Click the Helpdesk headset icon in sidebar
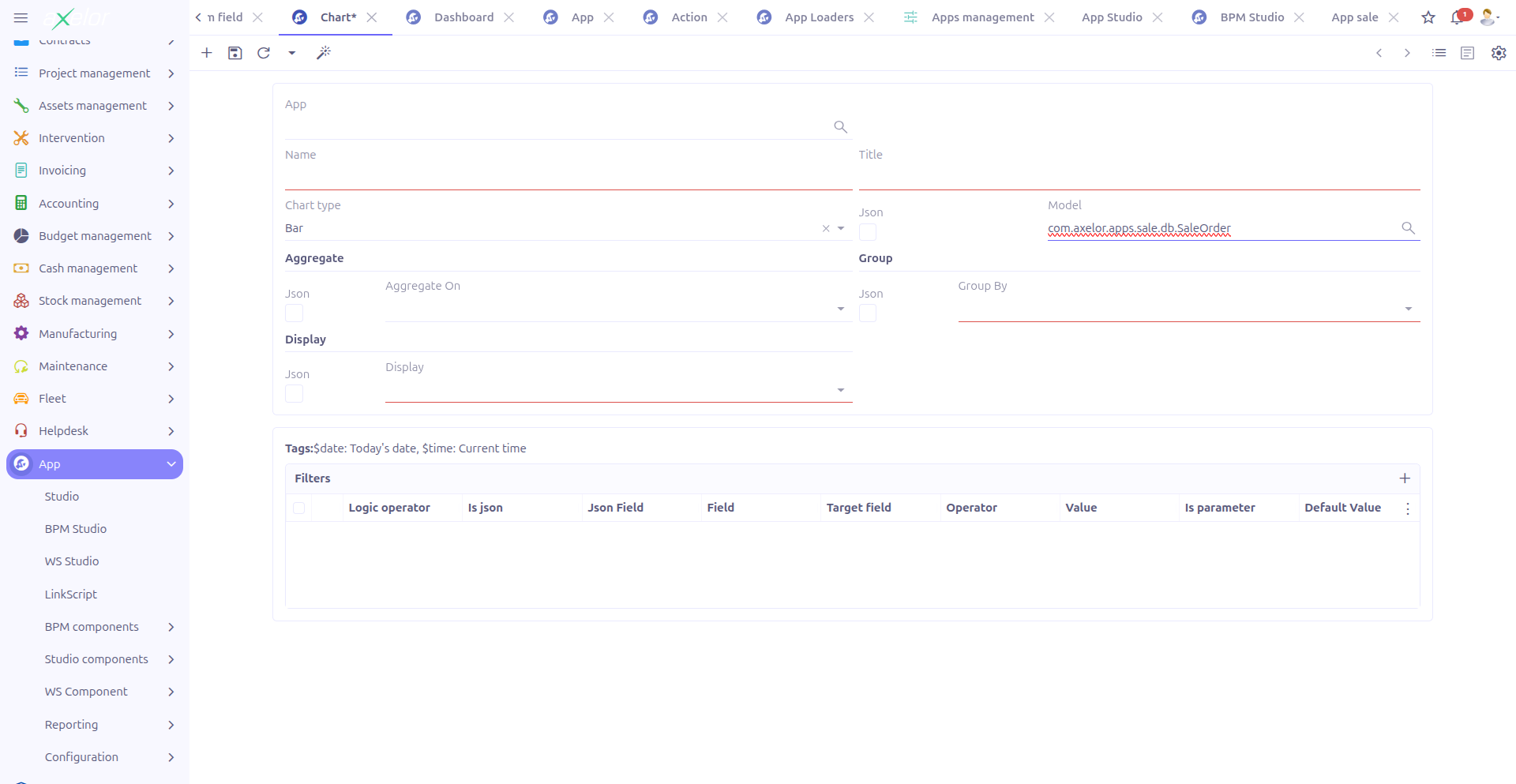 [x=21, y=430]
